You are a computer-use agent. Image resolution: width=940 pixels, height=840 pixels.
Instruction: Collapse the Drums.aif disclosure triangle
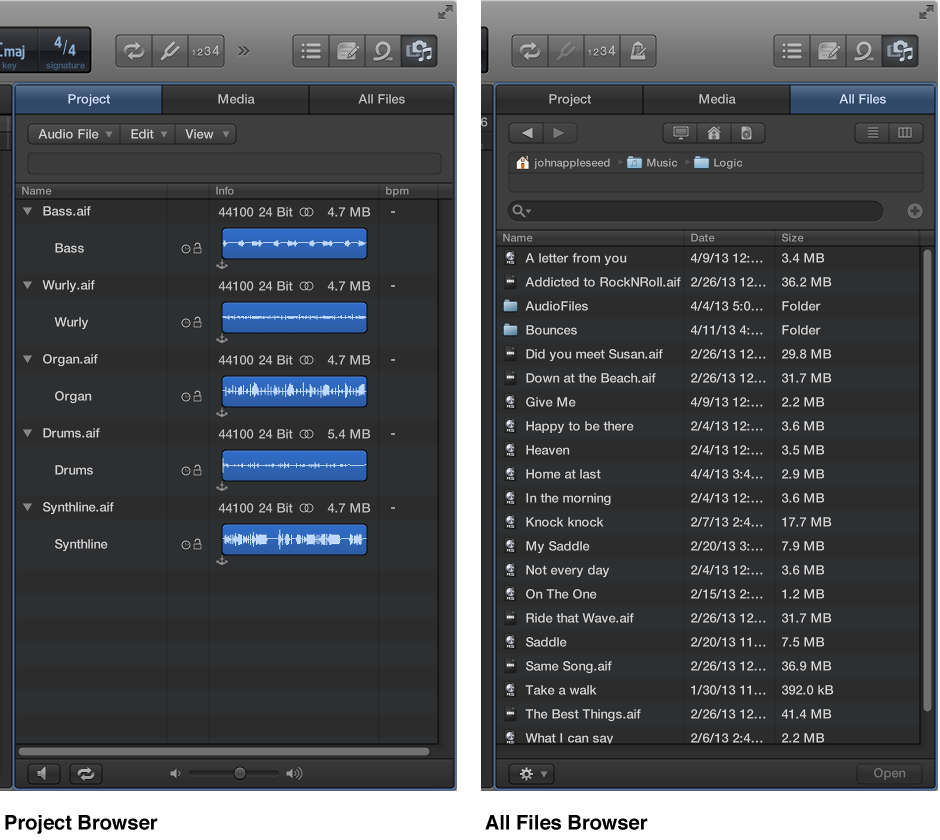(x=26, y=435)
